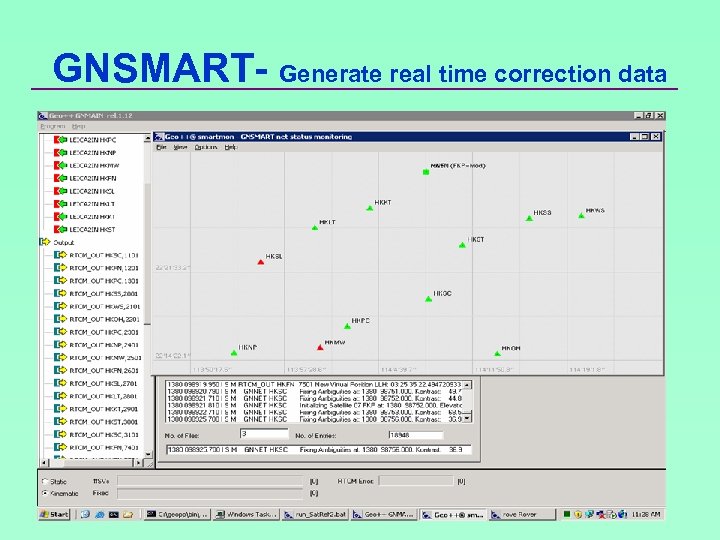
Task: Open the folder quick launch icon in taskbar
Action: point(128,515)
